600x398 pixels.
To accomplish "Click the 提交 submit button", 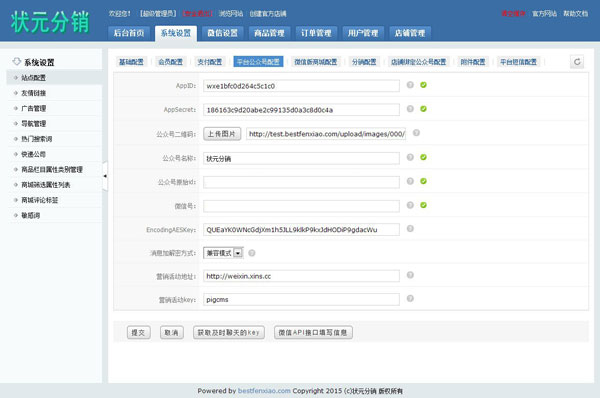I will (139, 332).
